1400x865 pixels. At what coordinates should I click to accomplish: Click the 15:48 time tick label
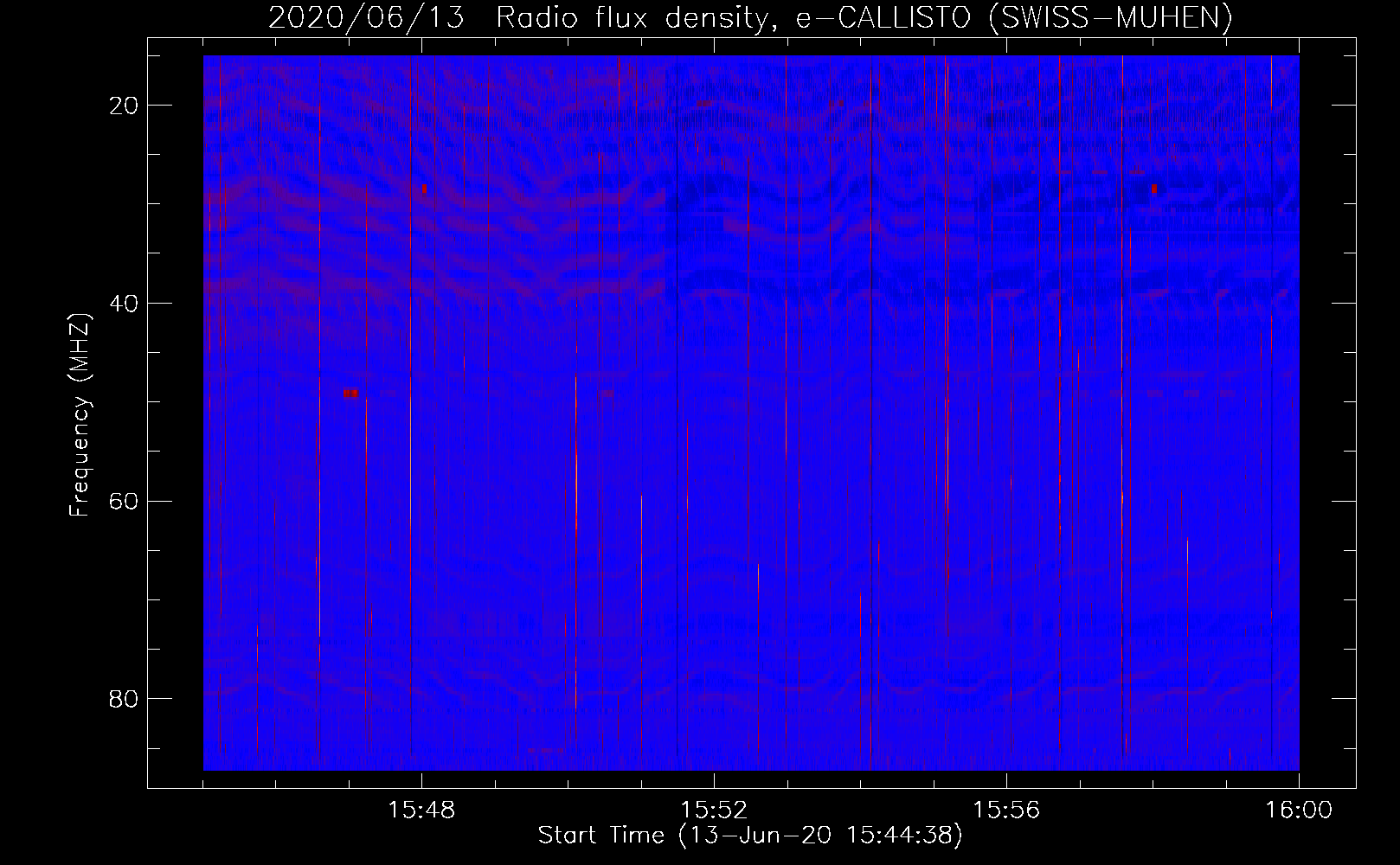pos(421,811)
